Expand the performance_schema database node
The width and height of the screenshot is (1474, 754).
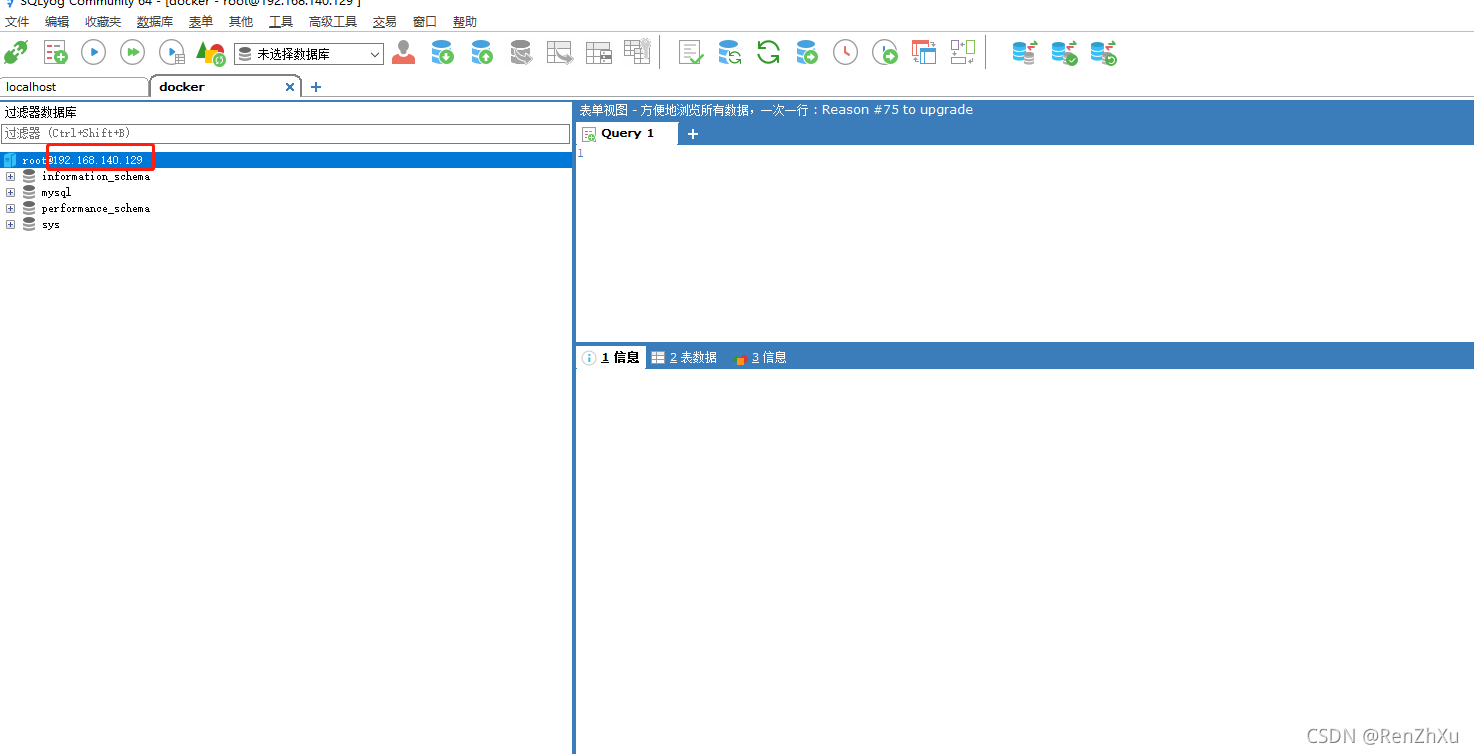[x=10, y=208]
